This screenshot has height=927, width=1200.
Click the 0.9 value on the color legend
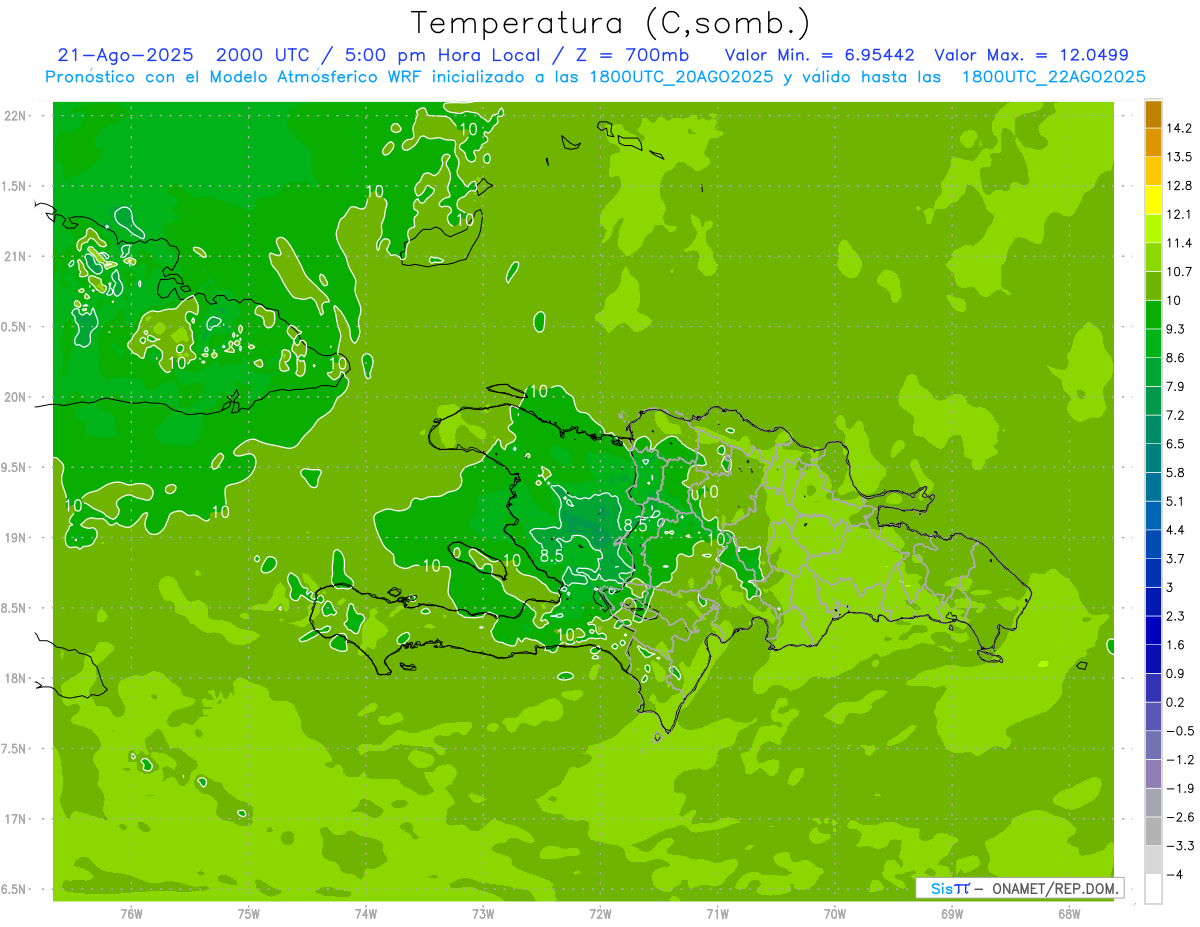[x=1176, y=673]
